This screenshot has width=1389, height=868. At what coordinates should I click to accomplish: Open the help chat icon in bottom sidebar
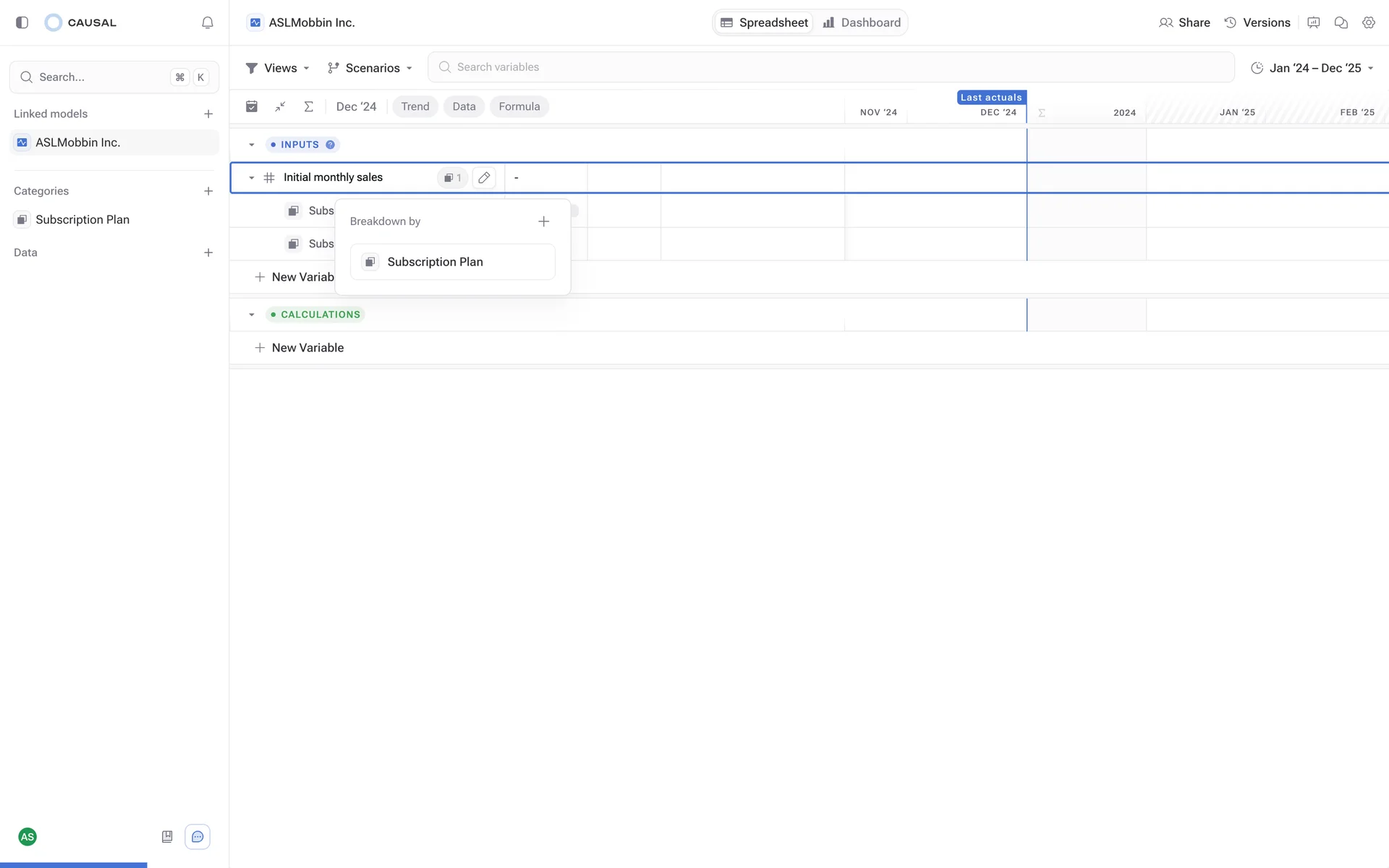[197, 837]
